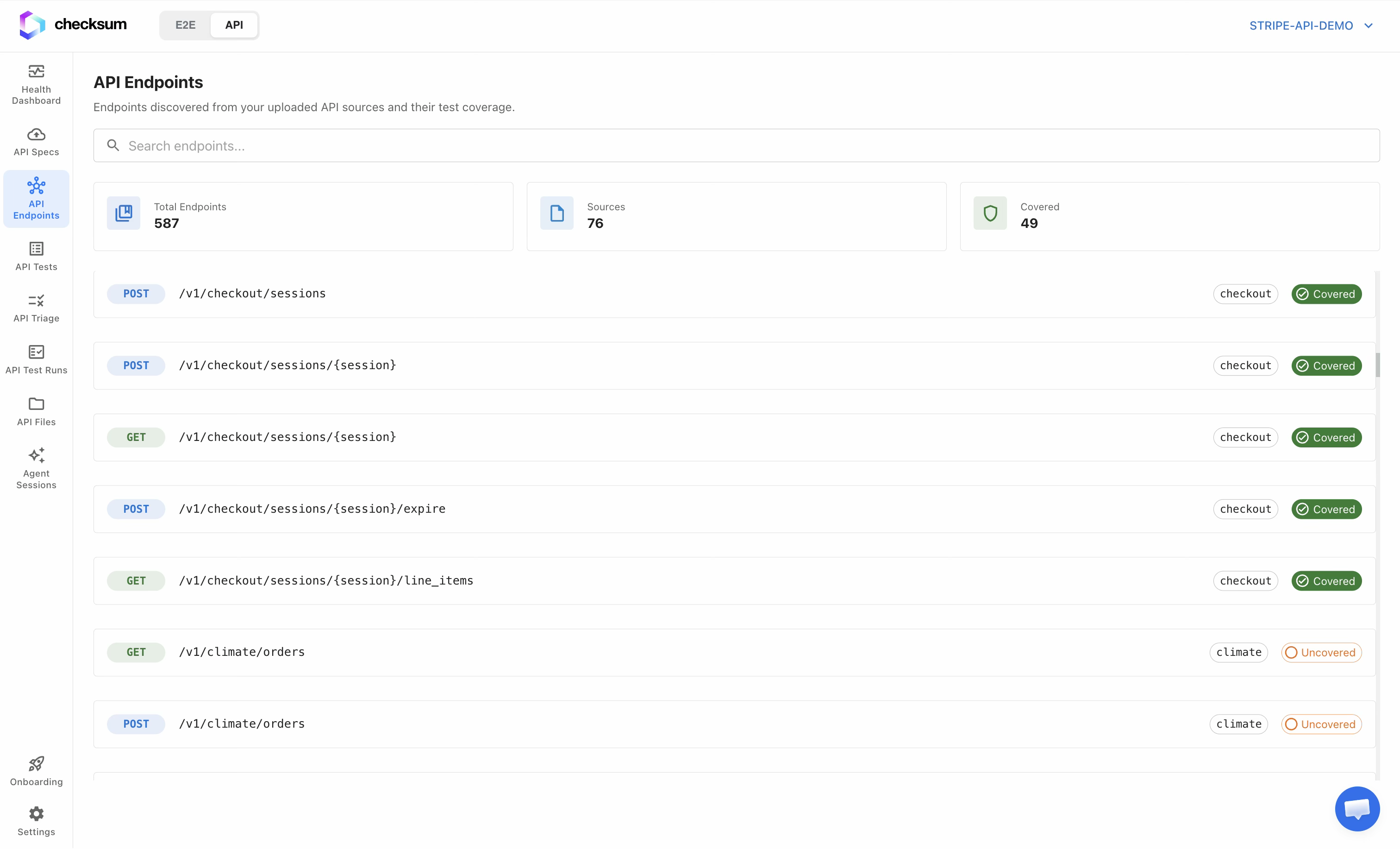This screenshot has height=849, width=1400.
Task: Click the POST badge on the expire row
Action: [x=136, y=509]
